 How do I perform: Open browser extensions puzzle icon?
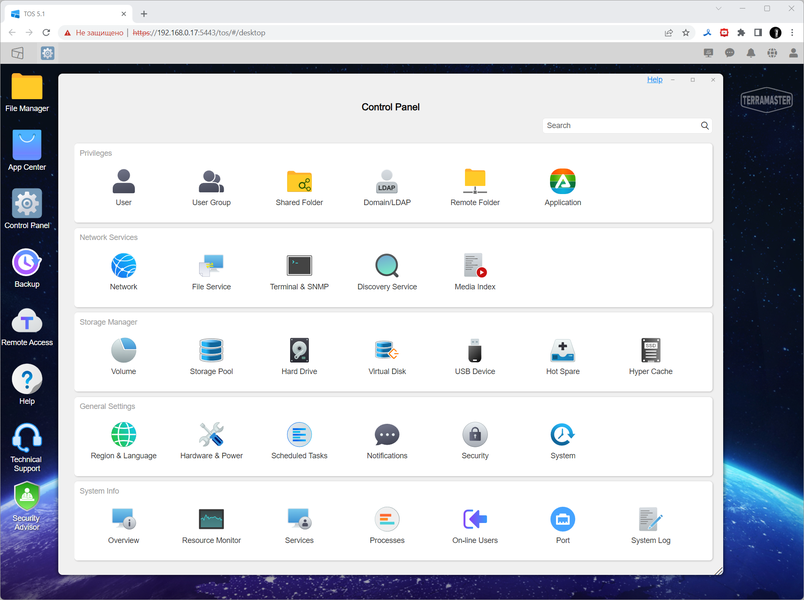point(741,33)
